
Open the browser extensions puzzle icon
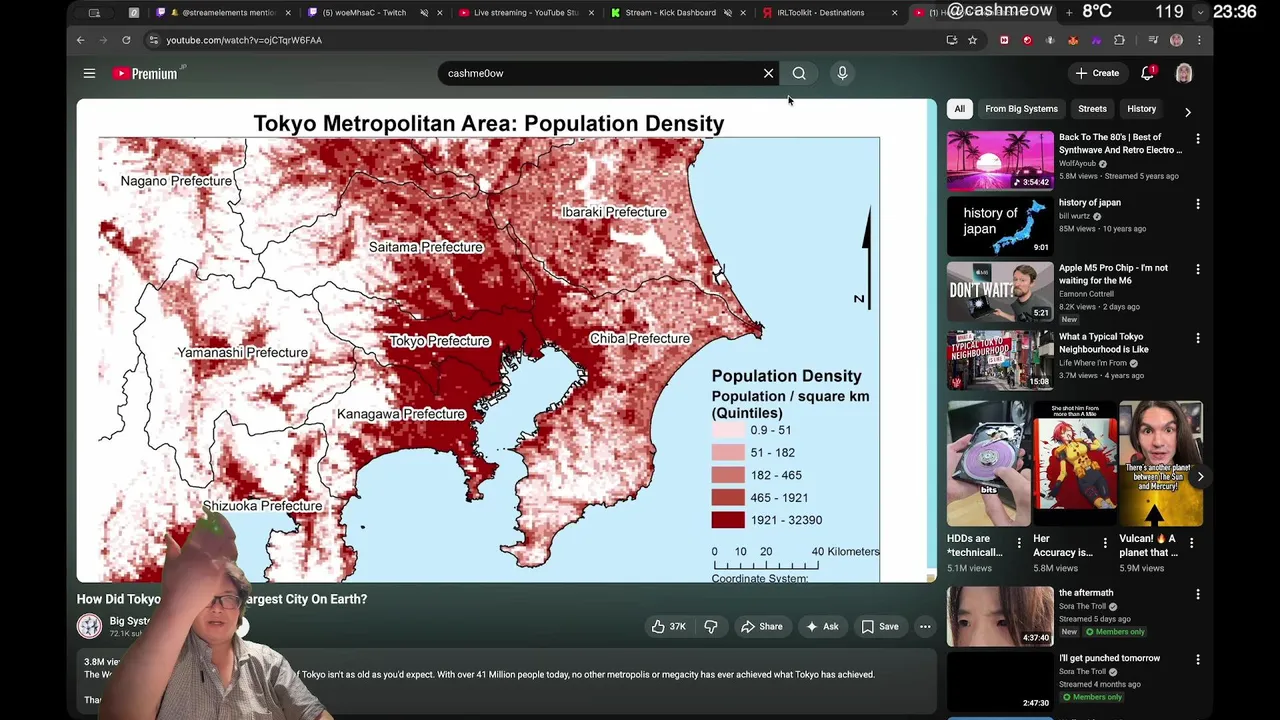click(1119, 40)
